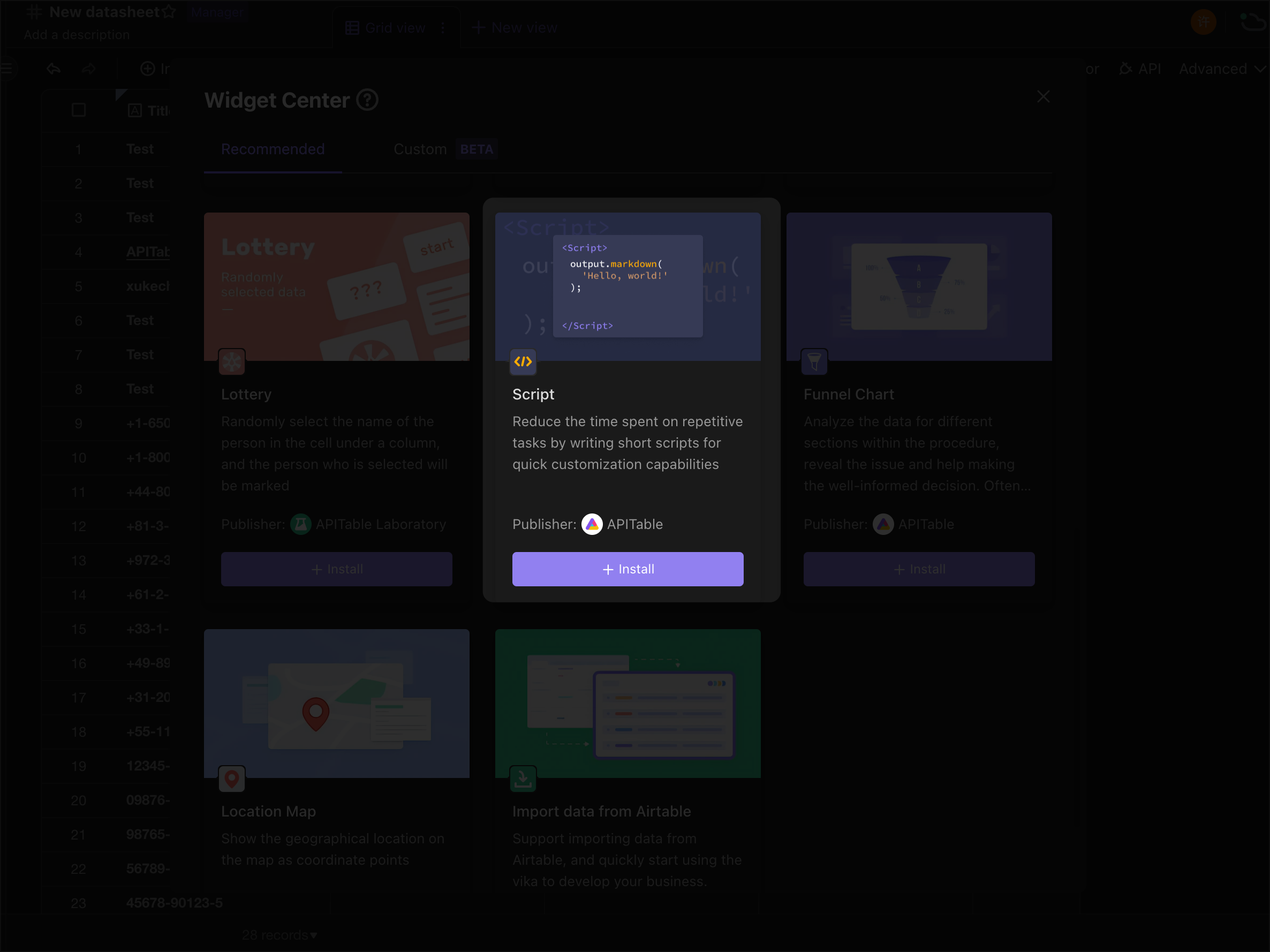Open the Location Map preview image

336,703
